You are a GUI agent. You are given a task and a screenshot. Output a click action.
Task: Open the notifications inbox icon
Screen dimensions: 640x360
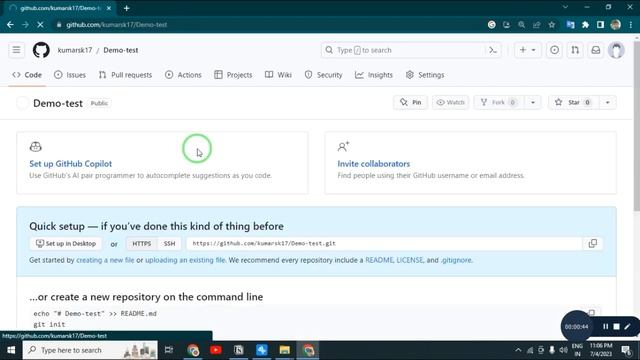pos(596,50)
